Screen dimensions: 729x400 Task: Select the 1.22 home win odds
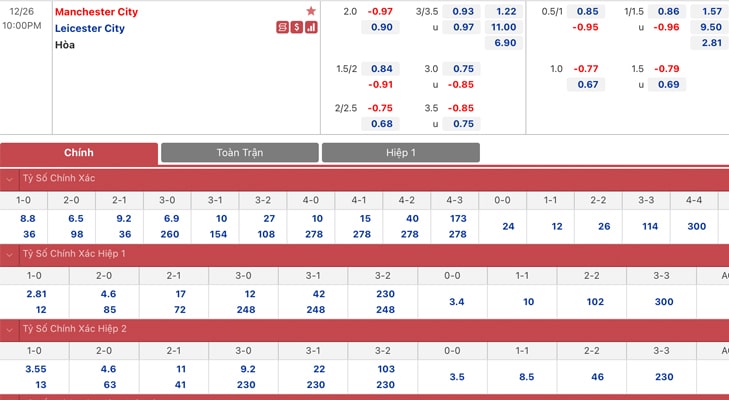point(504,12)
